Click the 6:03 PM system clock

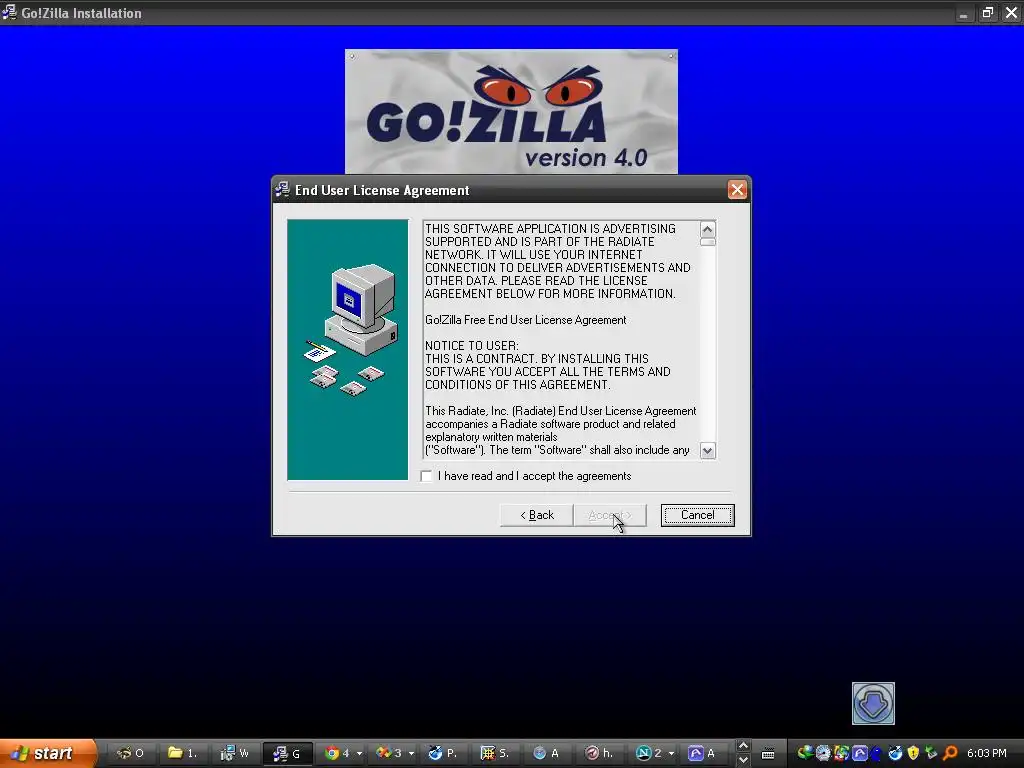987,753
